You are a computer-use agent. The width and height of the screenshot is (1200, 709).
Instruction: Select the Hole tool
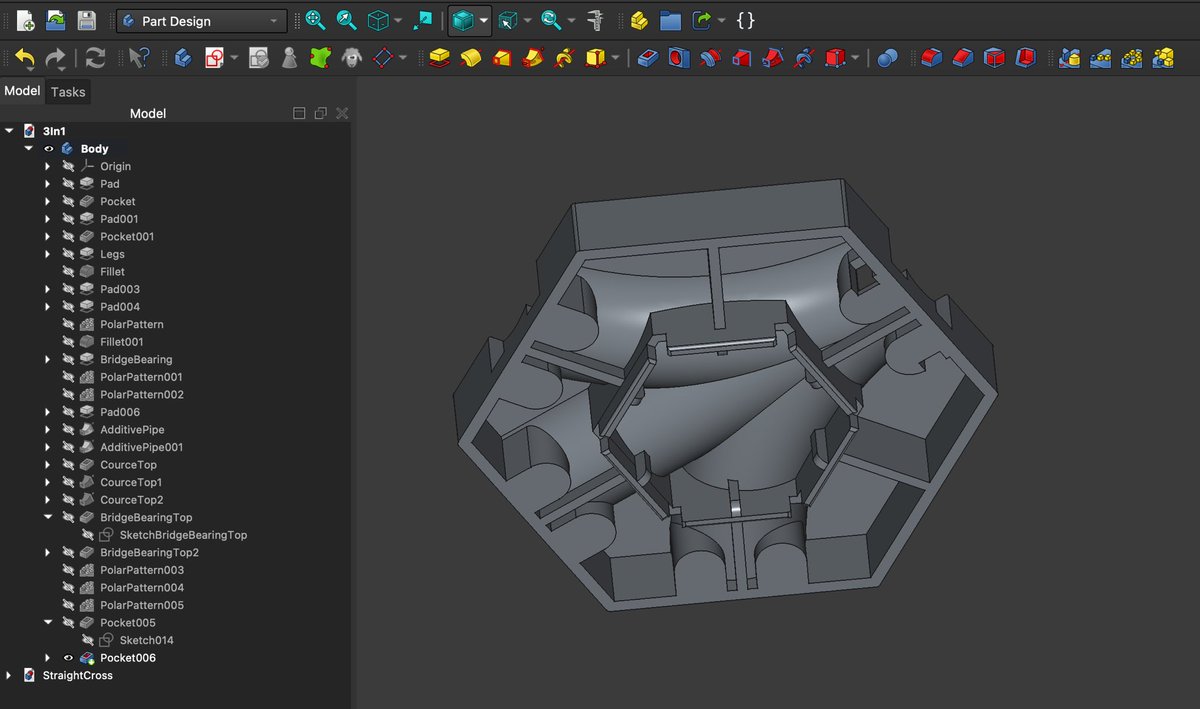tap(678, 59)
